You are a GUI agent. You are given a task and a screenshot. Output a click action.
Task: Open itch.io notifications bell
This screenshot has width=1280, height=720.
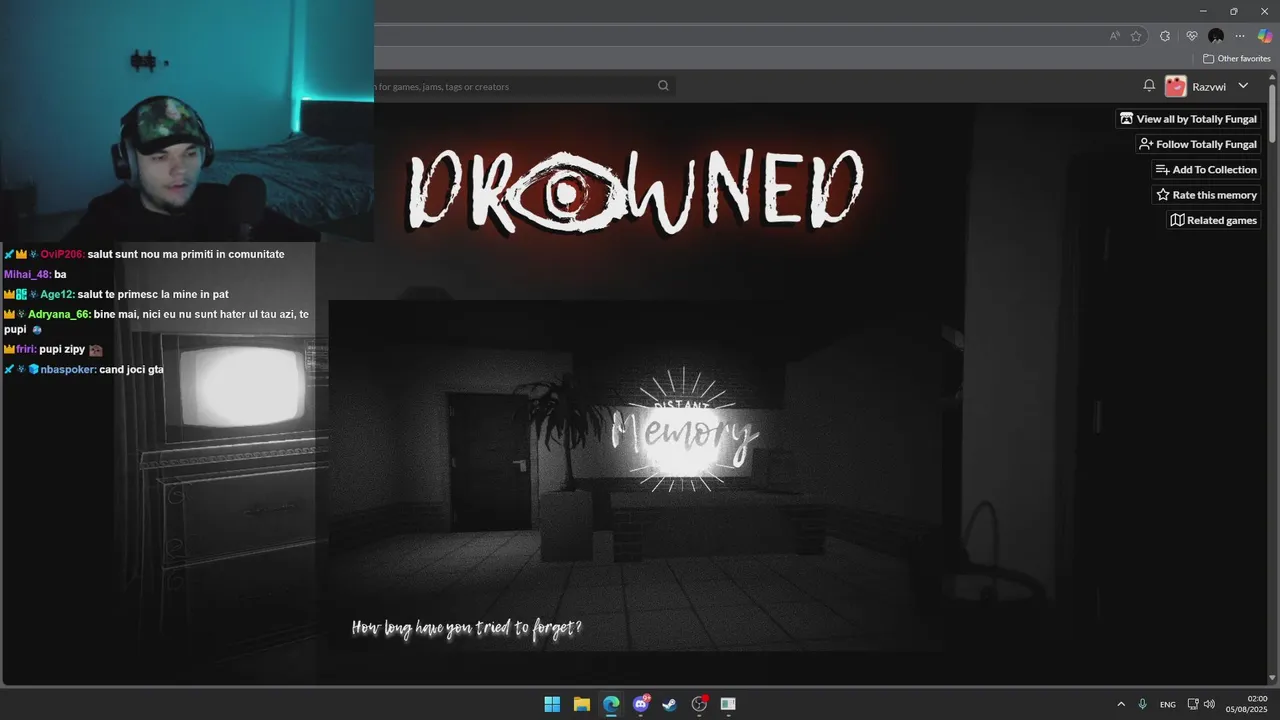(1149, 86)
